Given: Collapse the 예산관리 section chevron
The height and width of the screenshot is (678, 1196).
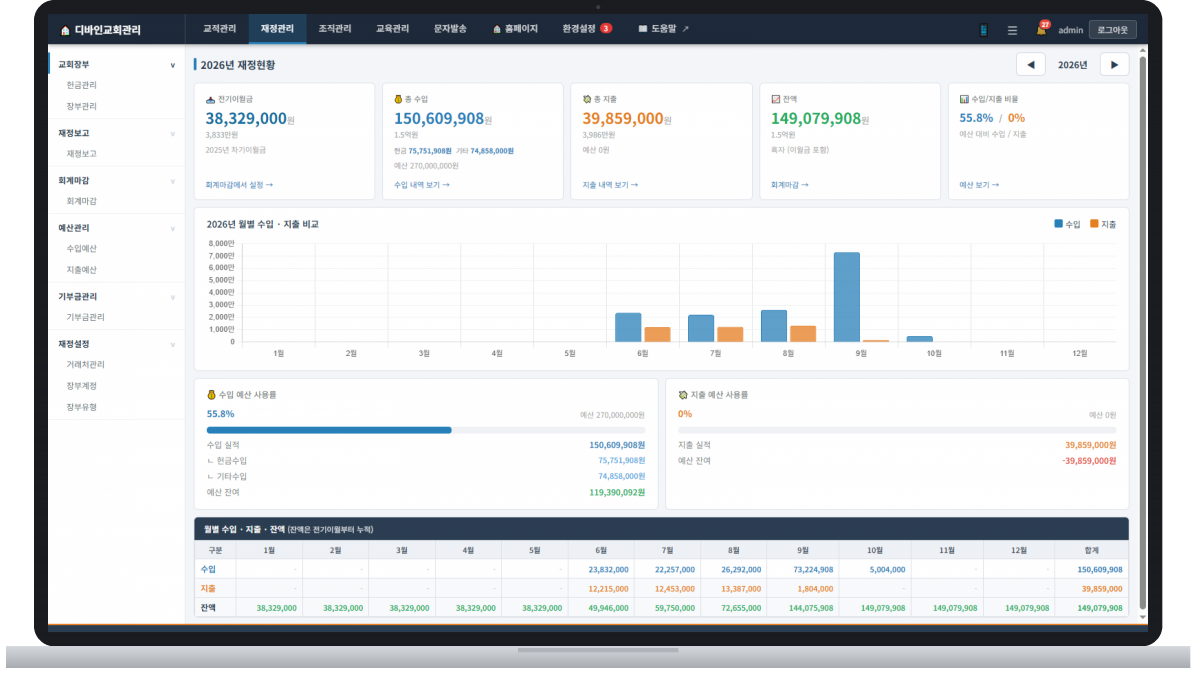Looking at the screenshot, I should coord(172,229).
